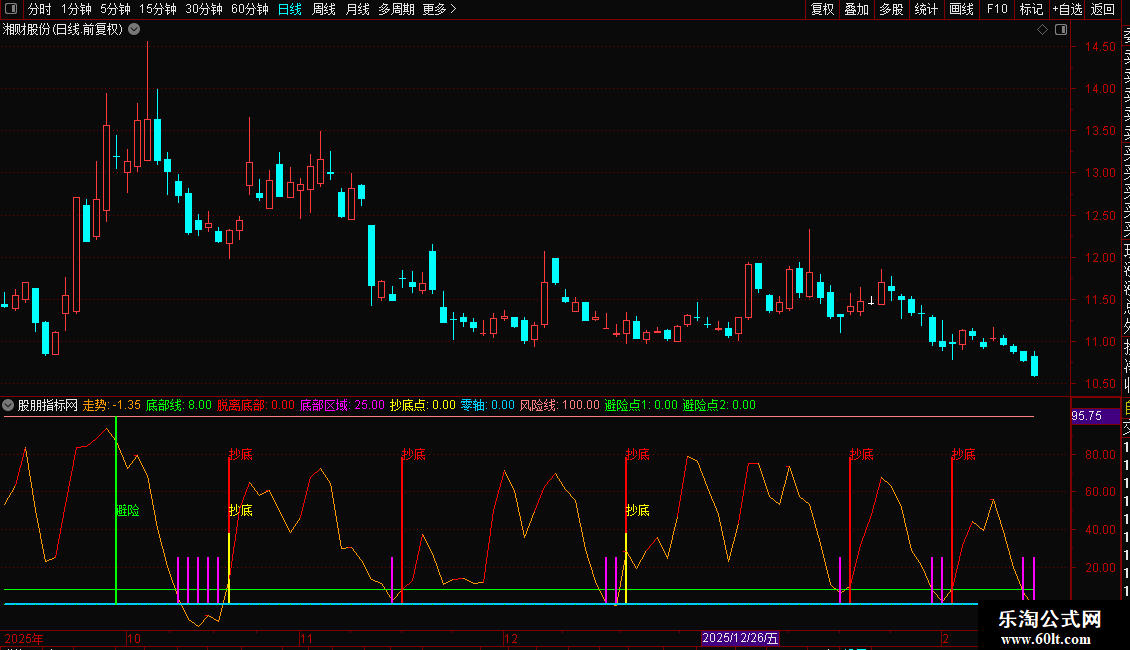Click the 叠加 overlay button
Screen dimensions: 1130x650
(x=857, y=9)
